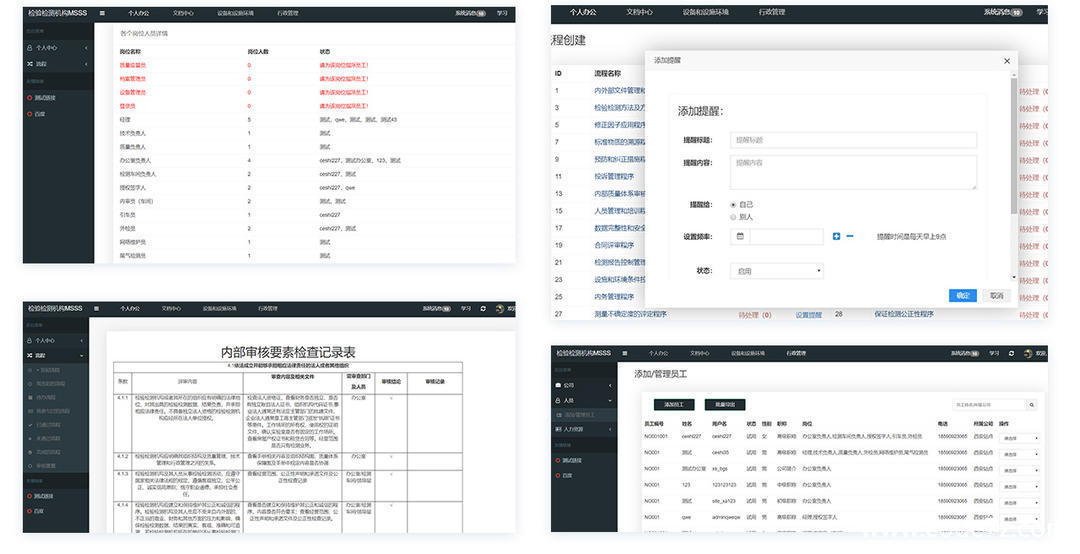Image resolution: width=1080 pixels, height=554 pixels.
Task: Click hamburger icon in audit checklist panel header
Action: [96, 309]
